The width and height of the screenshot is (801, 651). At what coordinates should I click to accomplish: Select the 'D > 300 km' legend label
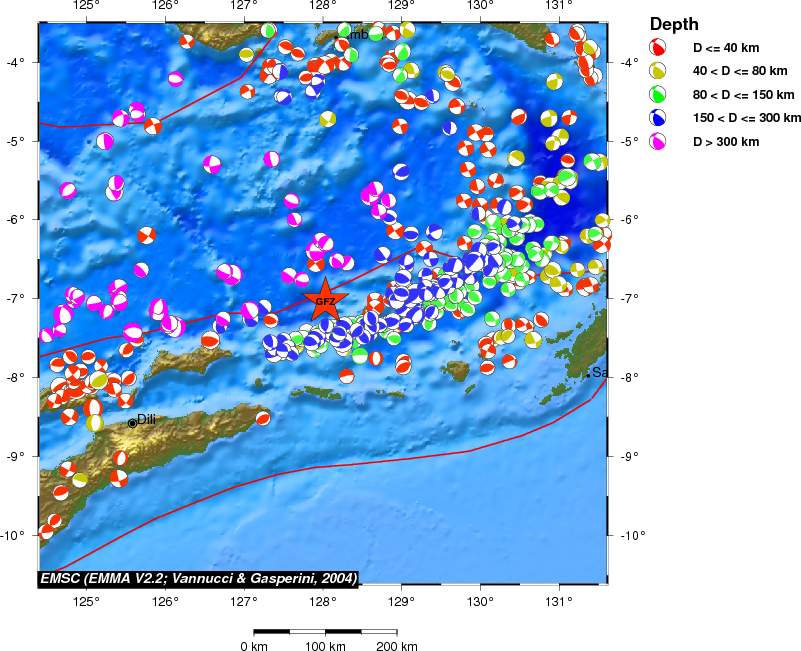(x=728, y=142)
